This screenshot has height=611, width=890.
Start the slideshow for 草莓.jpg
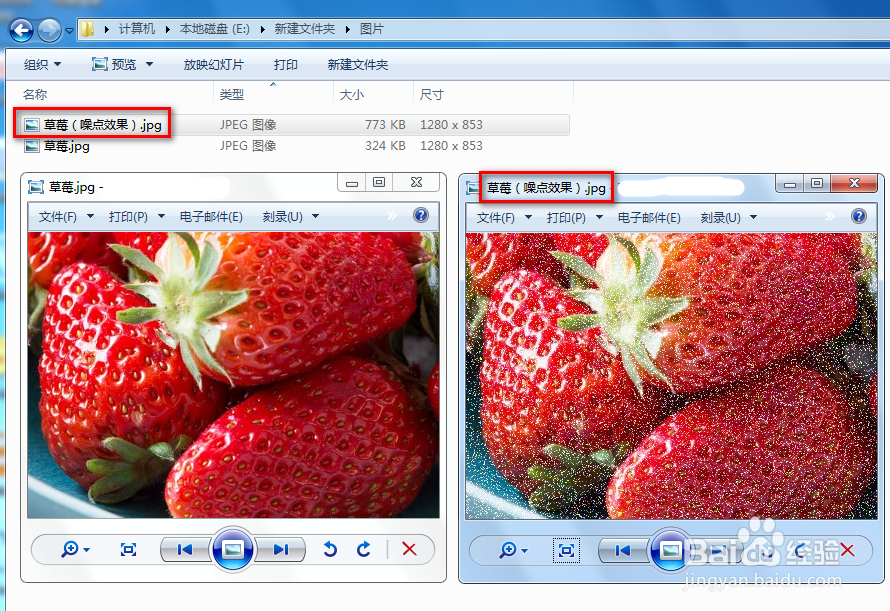233,549
